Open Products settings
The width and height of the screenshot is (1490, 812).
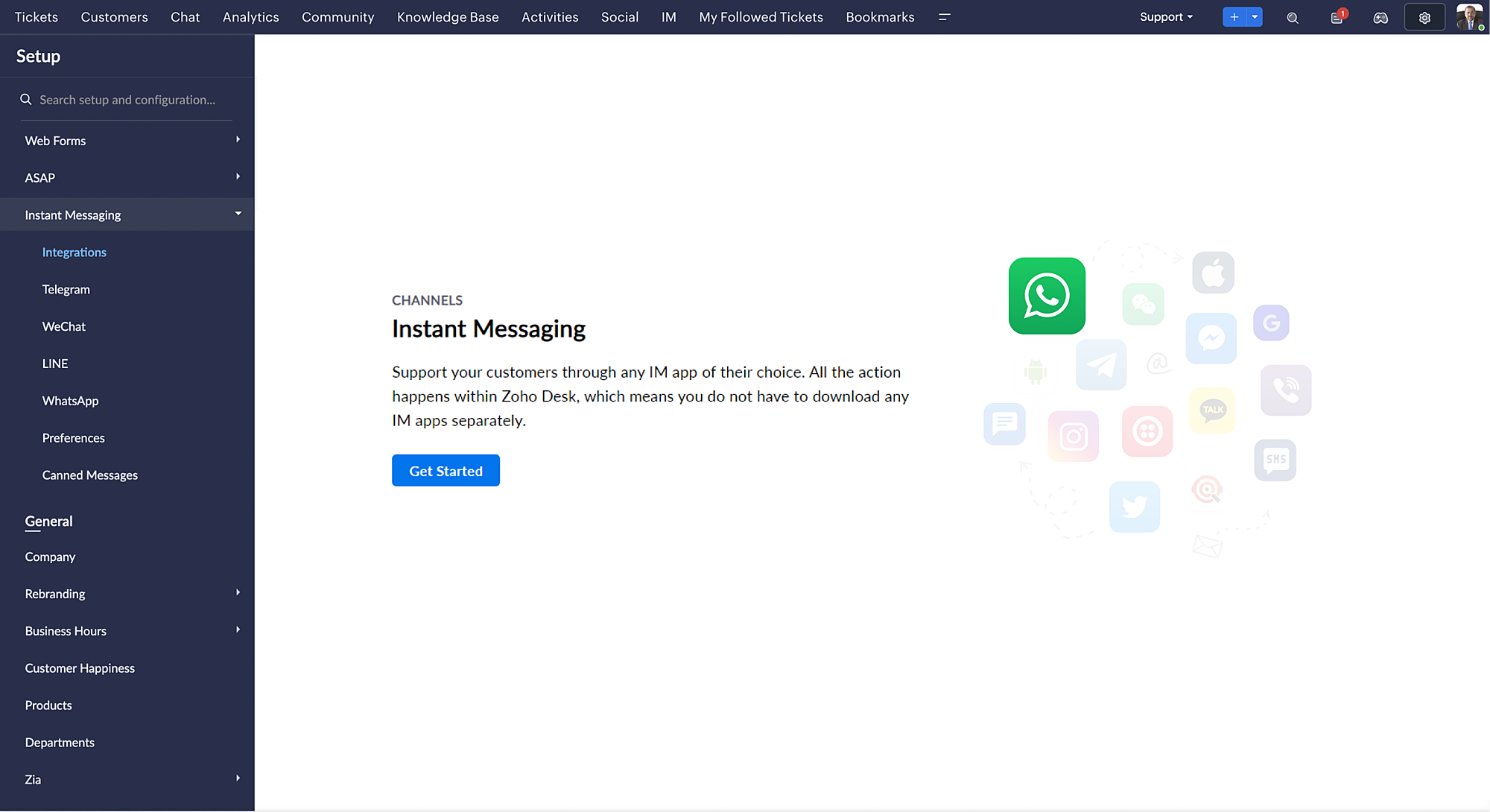coord(48,705)
